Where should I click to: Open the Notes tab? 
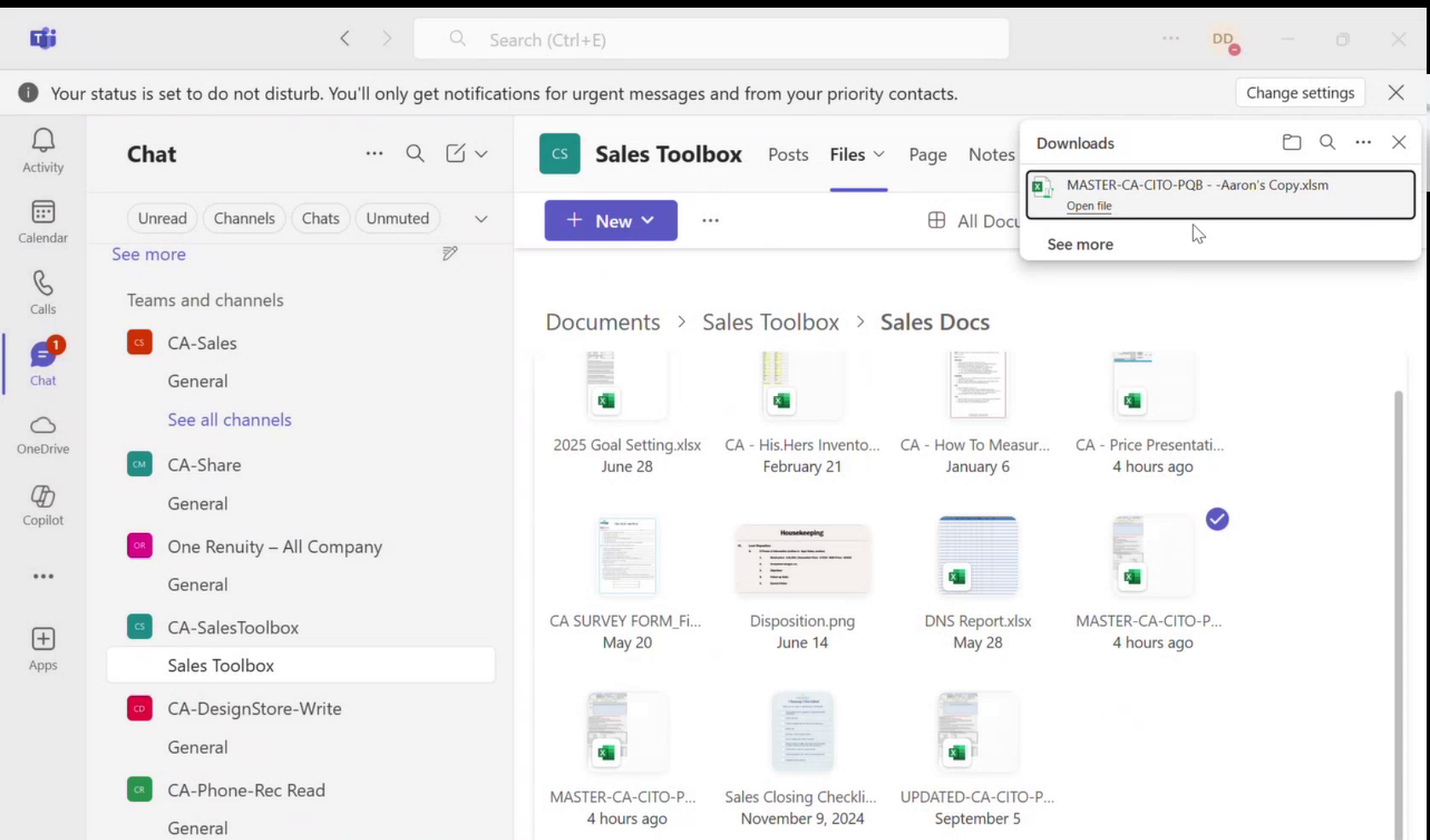click(x=991, y=154)
